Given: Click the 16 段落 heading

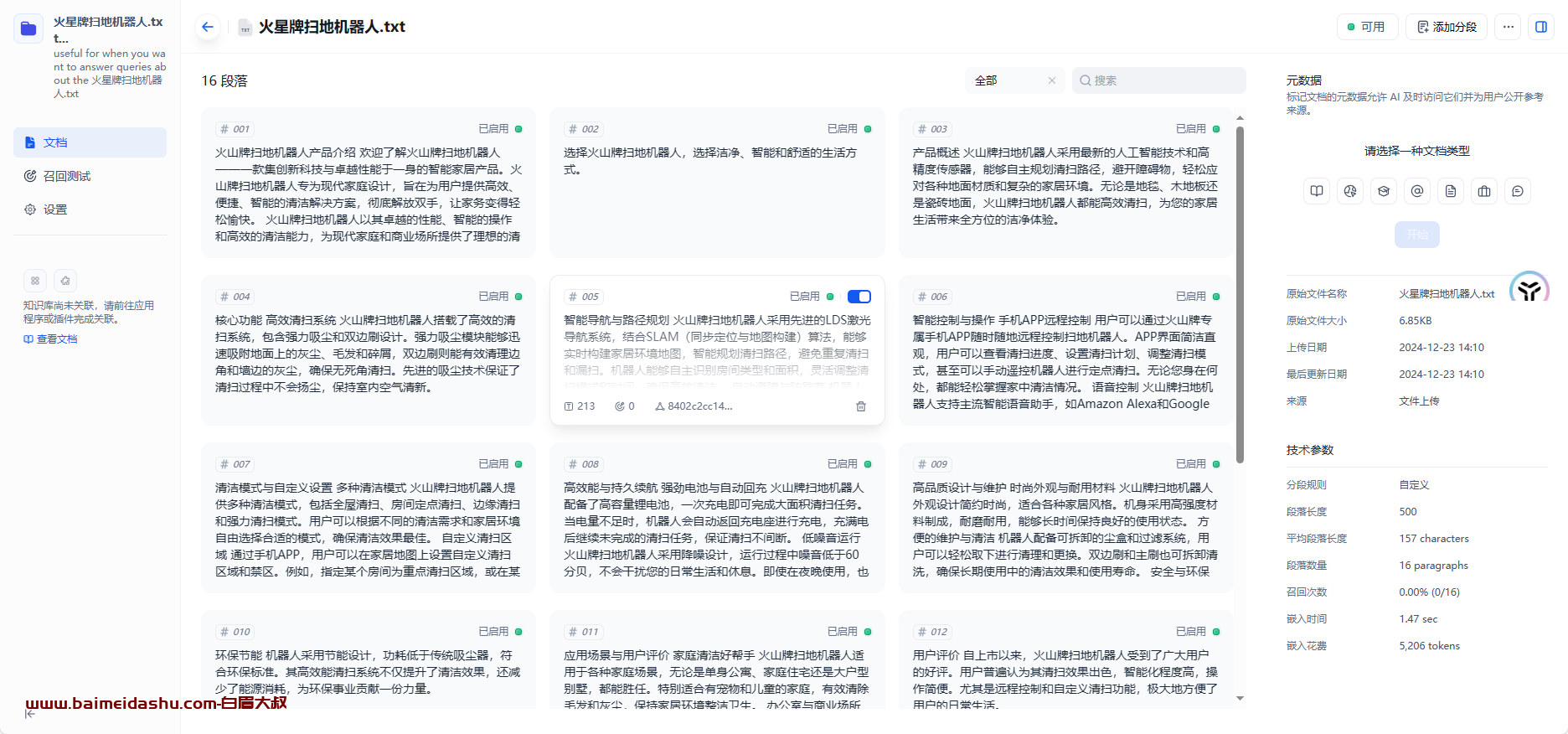Looking at the screenshot, I should (224, 80).
